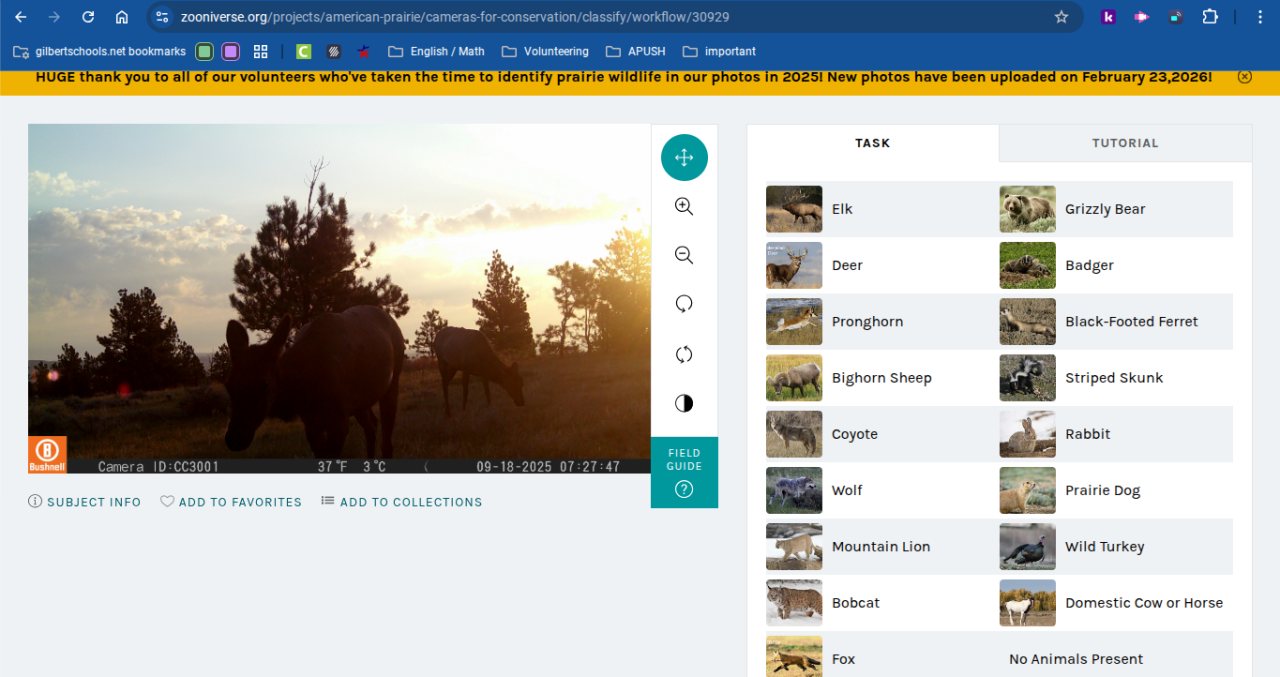1280x677 pixels.
Task: Choose the Fox option
Action: click(x=882, y=654)
